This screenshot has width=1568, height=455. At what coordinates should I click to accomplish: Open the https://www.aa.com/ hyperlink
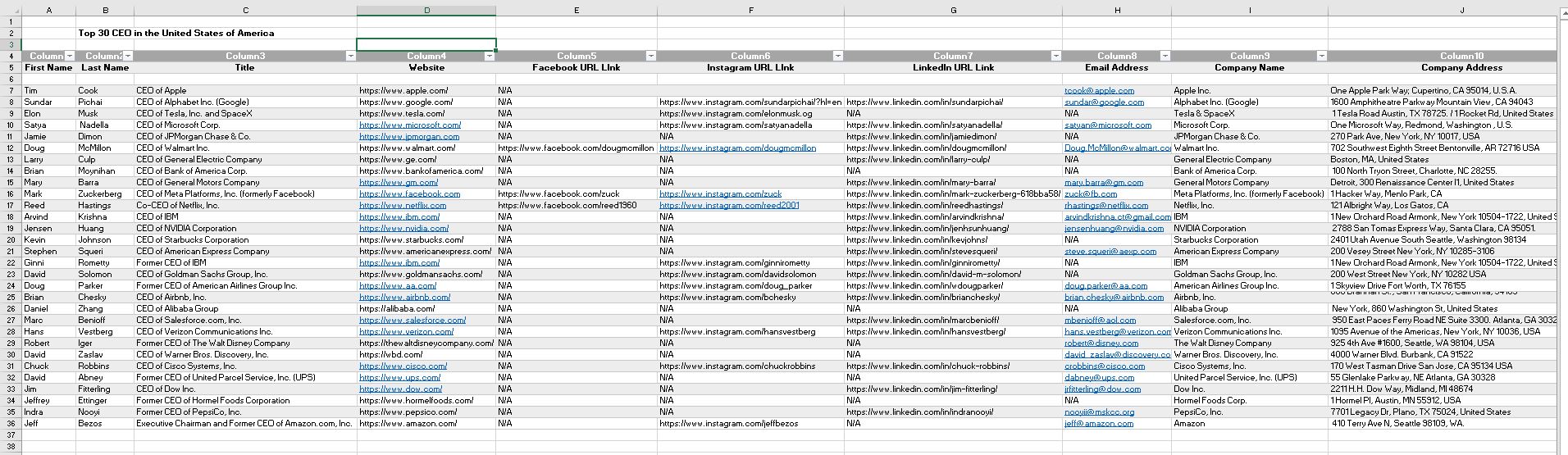coord(398,285)
